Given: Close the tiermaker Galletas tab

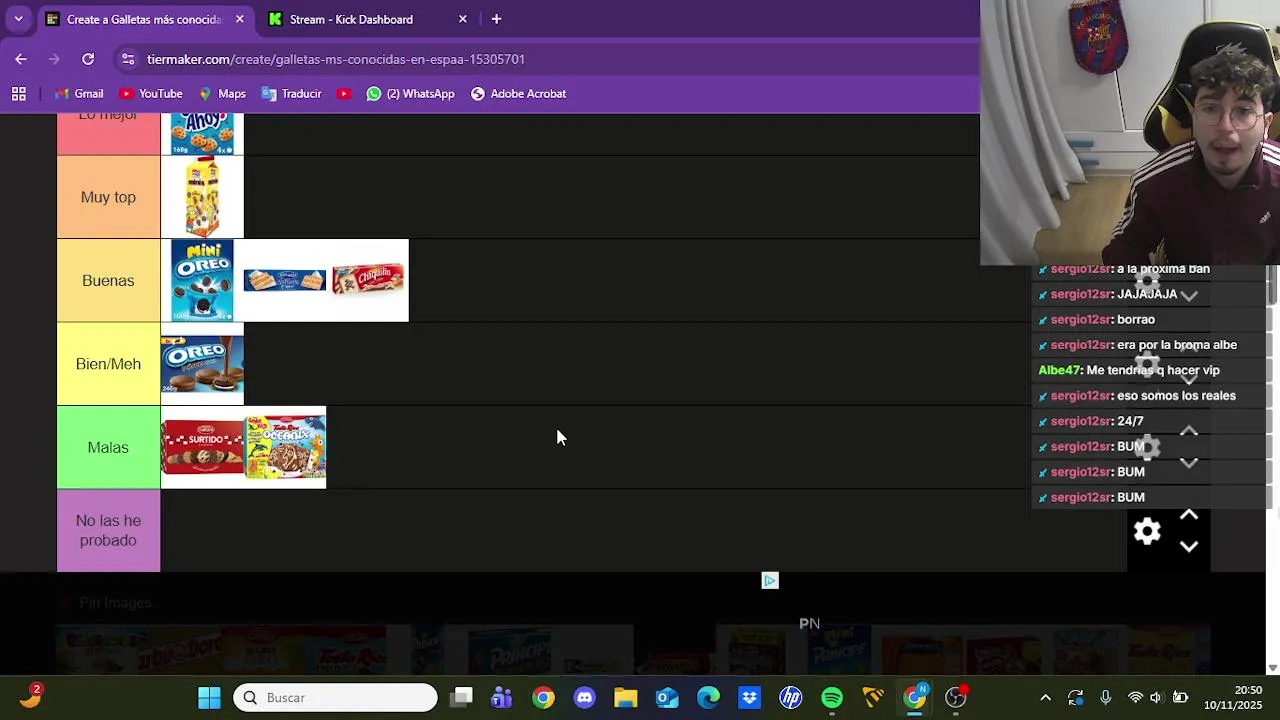Looking at the screenshot, I should (239, 19).
